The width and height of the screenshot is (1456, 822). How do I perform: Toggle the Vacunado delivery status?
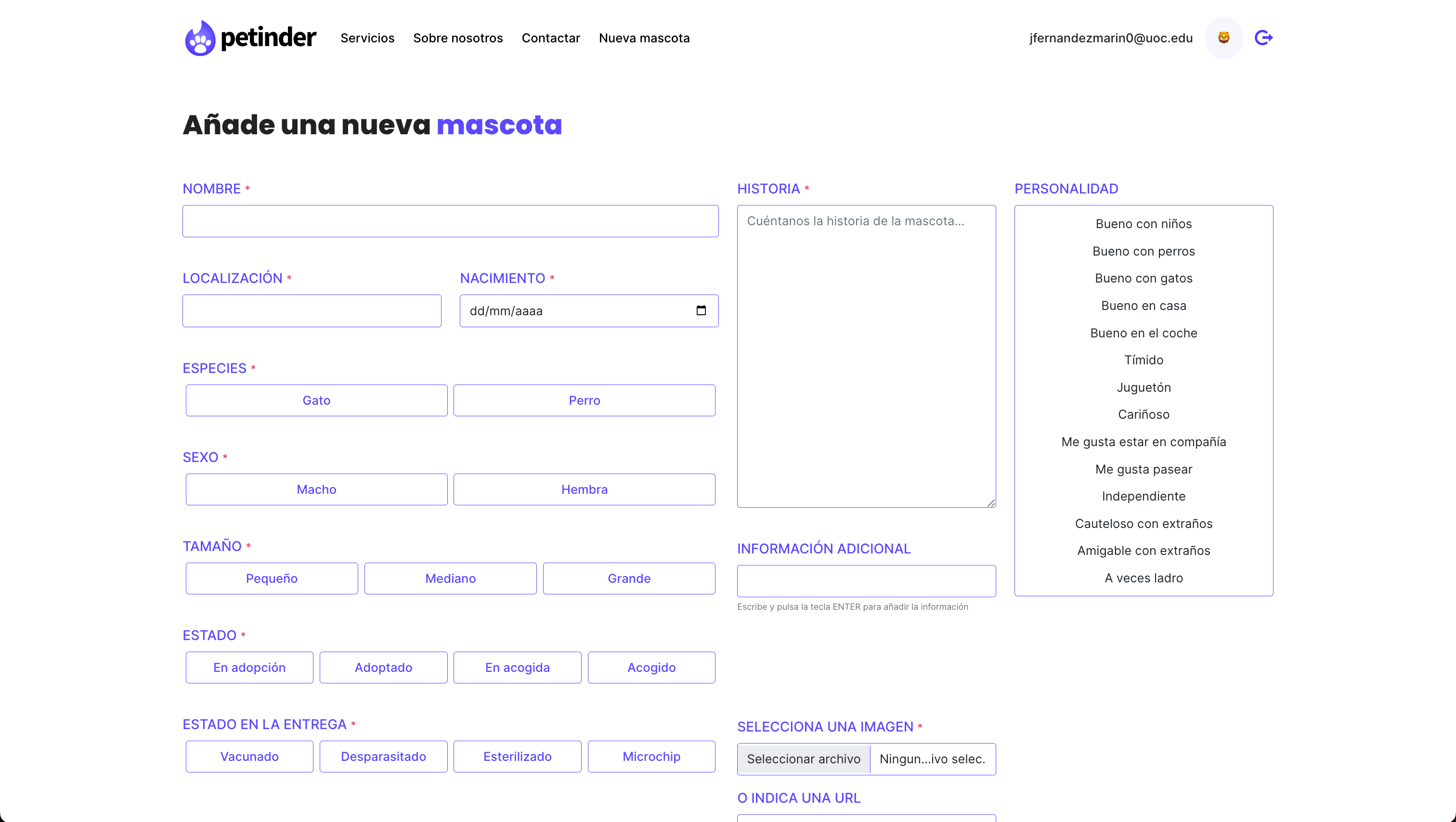[249, 756]
